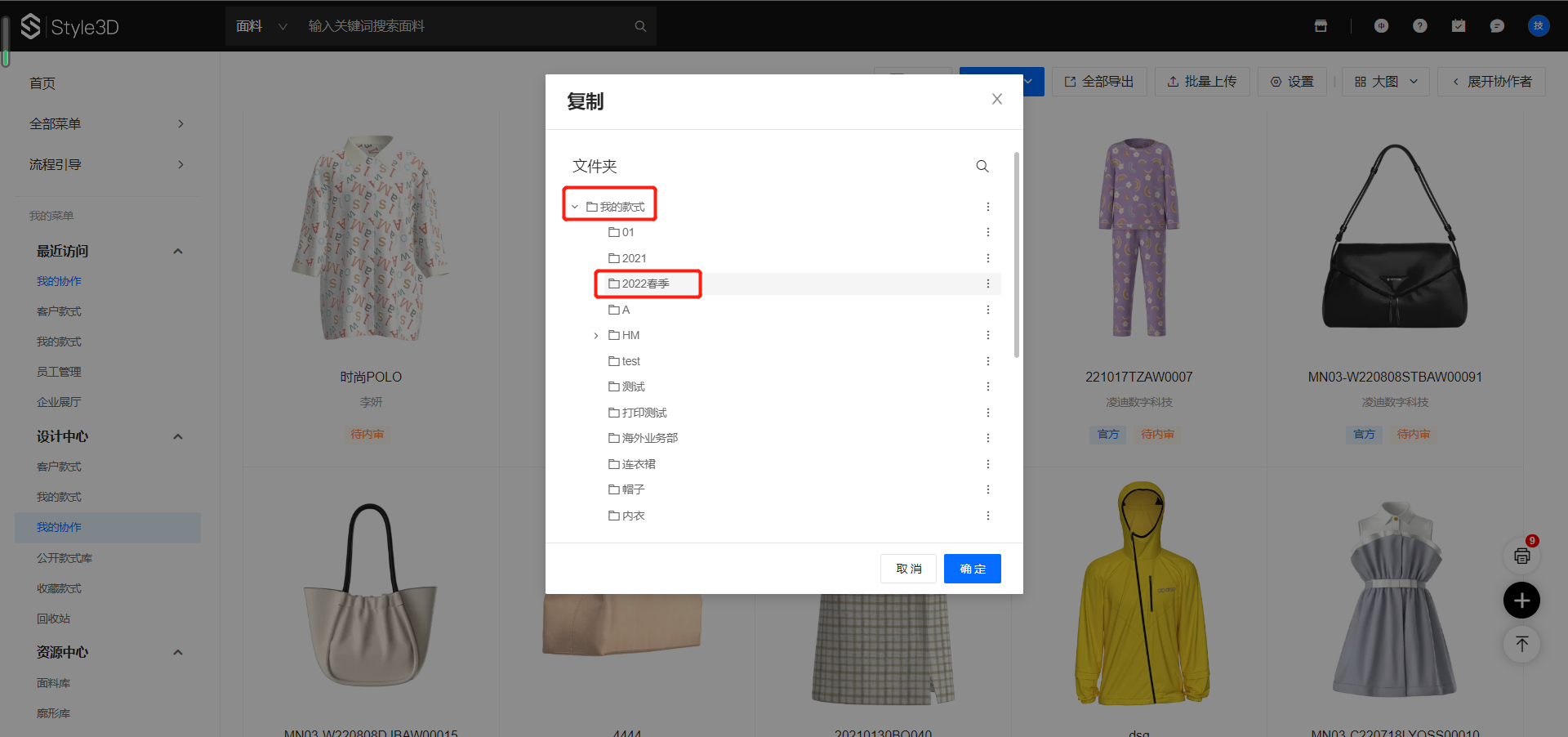1568x737 pixels.
Task: Click the search magnifier in top bar
Action: 640,26
